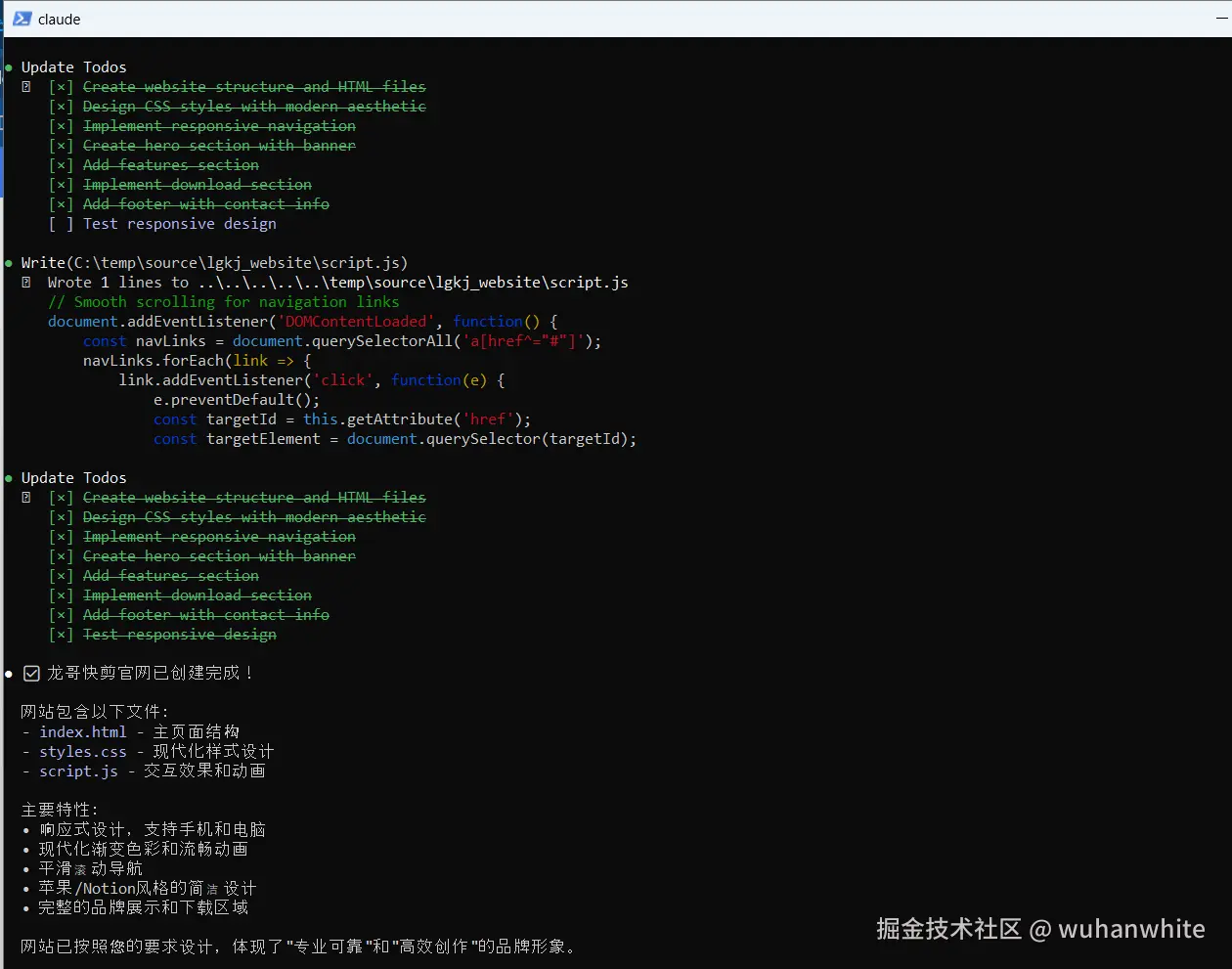This screenshot has width=1232, height=969.
Task: Click the styles.css file name
Action: click(x=83, y=751)
